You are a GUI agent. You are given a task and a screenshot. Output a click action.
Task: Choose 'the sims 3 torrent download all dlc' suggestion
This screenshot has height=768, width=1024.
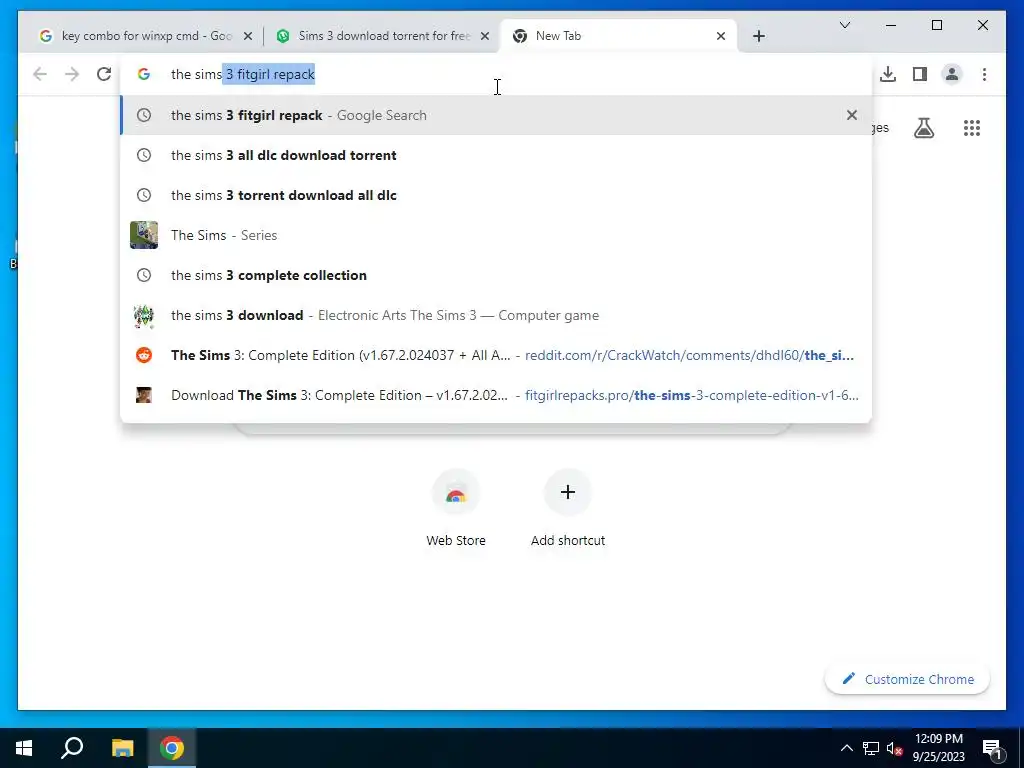(x=496, y=195)
